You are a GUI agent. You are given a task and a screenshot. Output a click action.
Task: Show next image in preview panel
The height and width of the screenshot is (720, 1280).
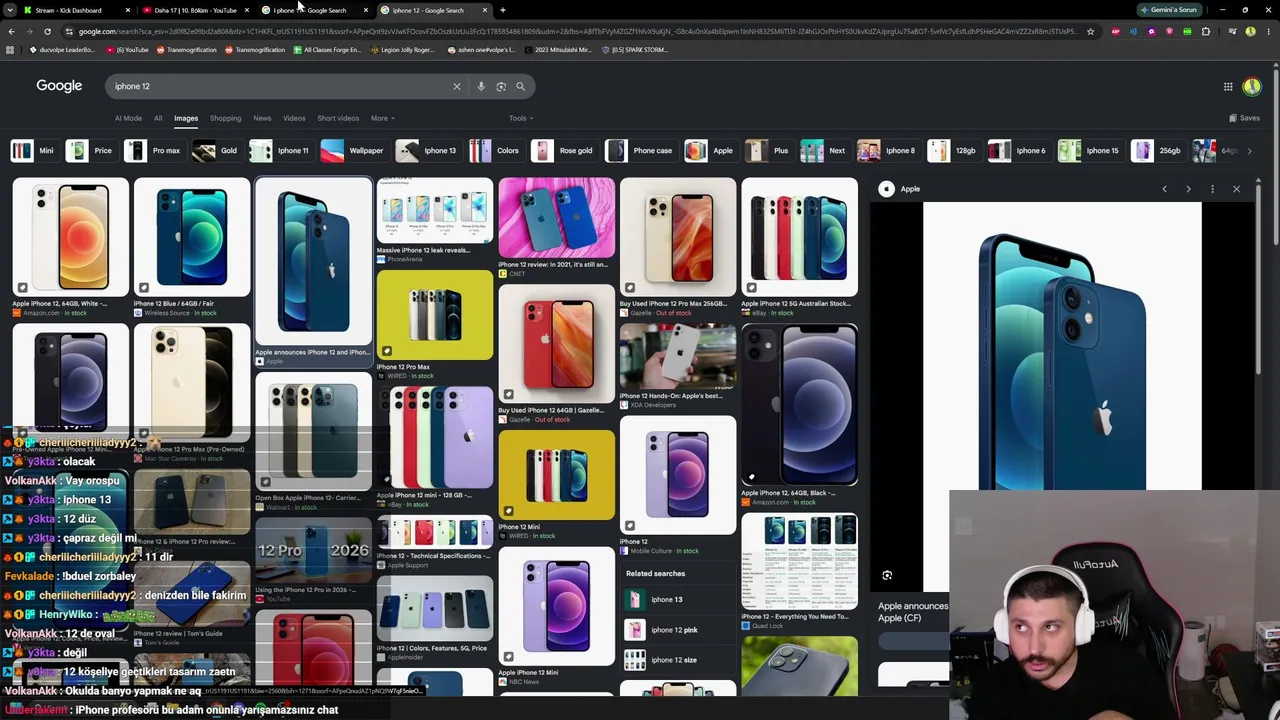point(1188,189)
